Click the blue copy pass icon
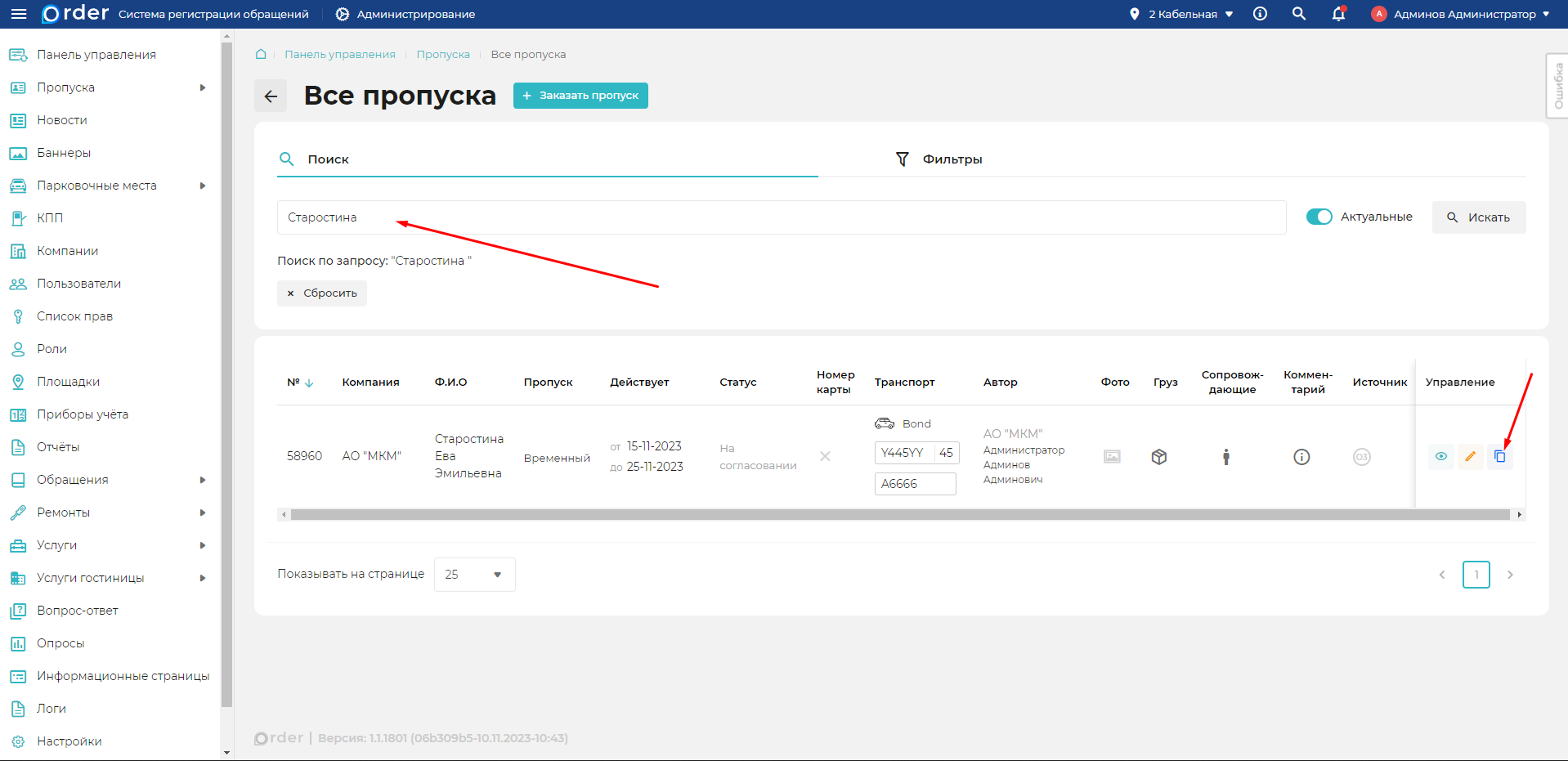The image size is (1568, 761). pyautogui.click(x=1499, y=456)
